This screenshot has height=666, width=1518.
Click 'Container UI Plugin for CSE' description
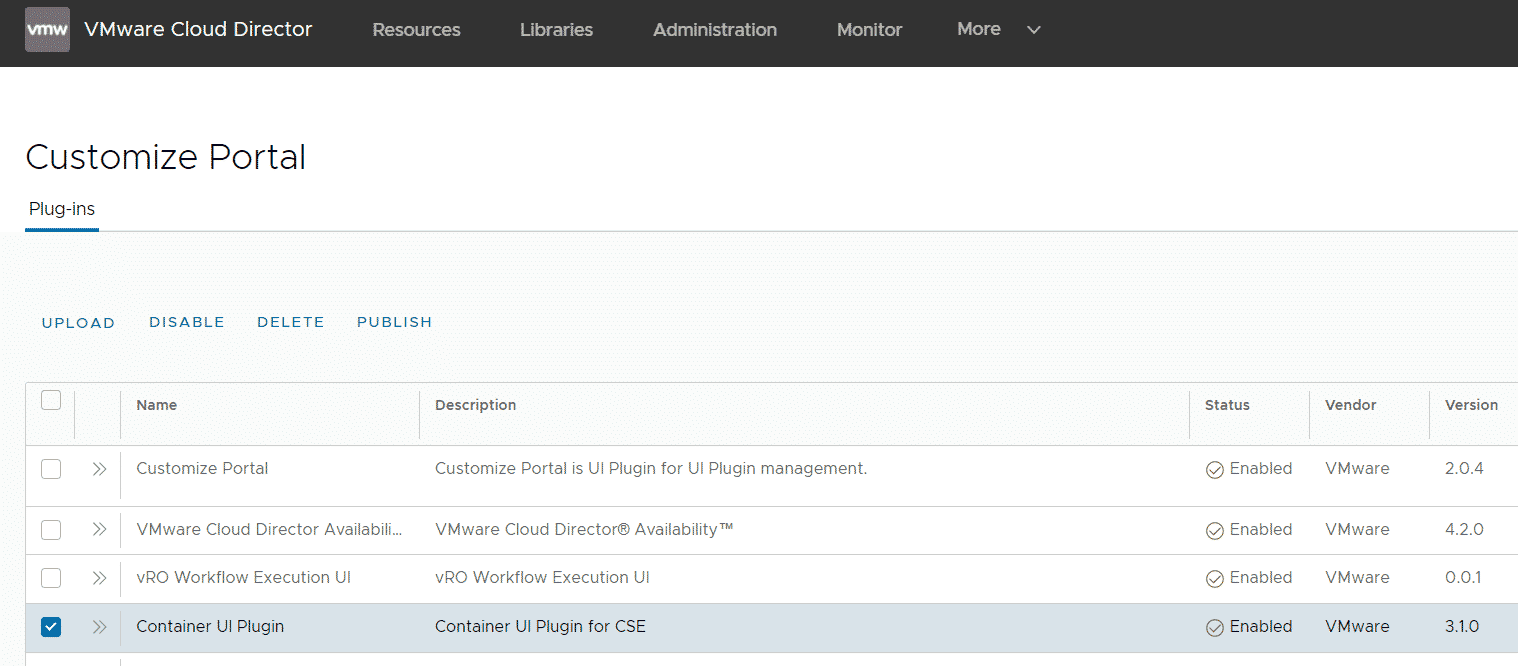(x=540, y=626)
